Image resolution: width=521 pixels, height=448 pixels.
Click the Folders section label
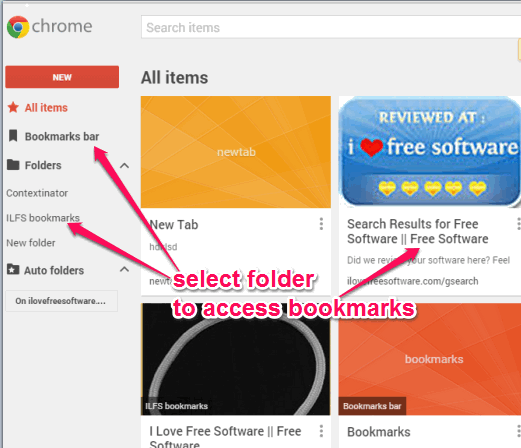pyautogui.click(x=43, y=165)
